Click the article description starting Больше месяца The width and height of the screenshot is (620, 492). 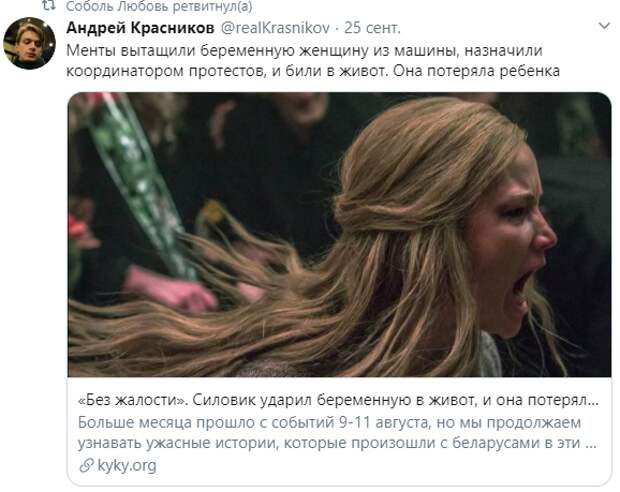pos(330,422)
